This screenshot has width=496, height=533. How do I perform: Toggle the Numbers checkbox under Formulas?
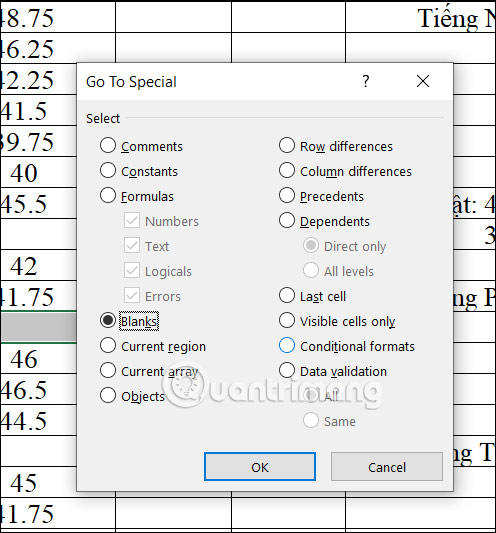[132, 221]
